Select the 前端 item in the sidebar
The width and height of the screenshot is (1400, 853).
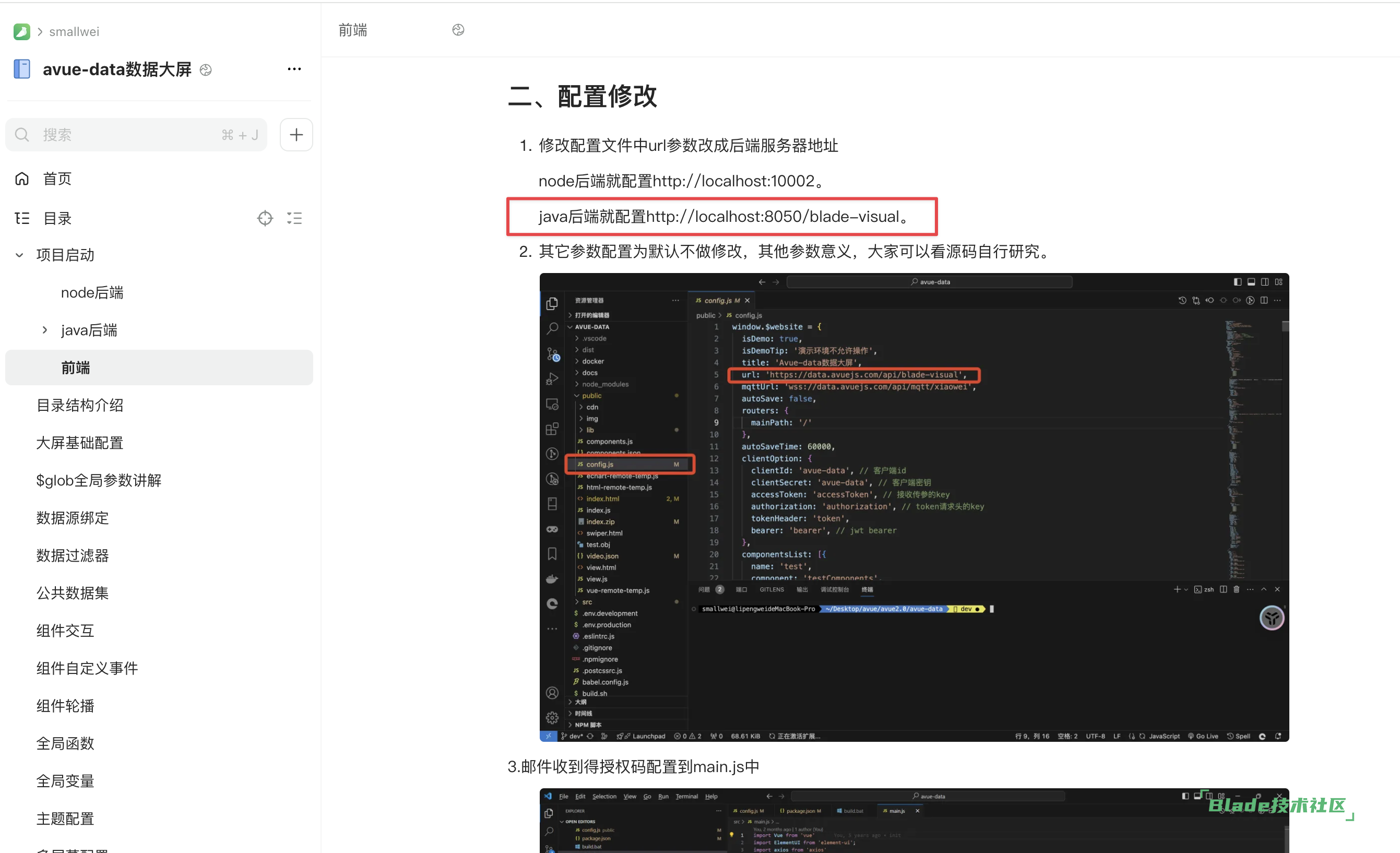click(159, 368)
